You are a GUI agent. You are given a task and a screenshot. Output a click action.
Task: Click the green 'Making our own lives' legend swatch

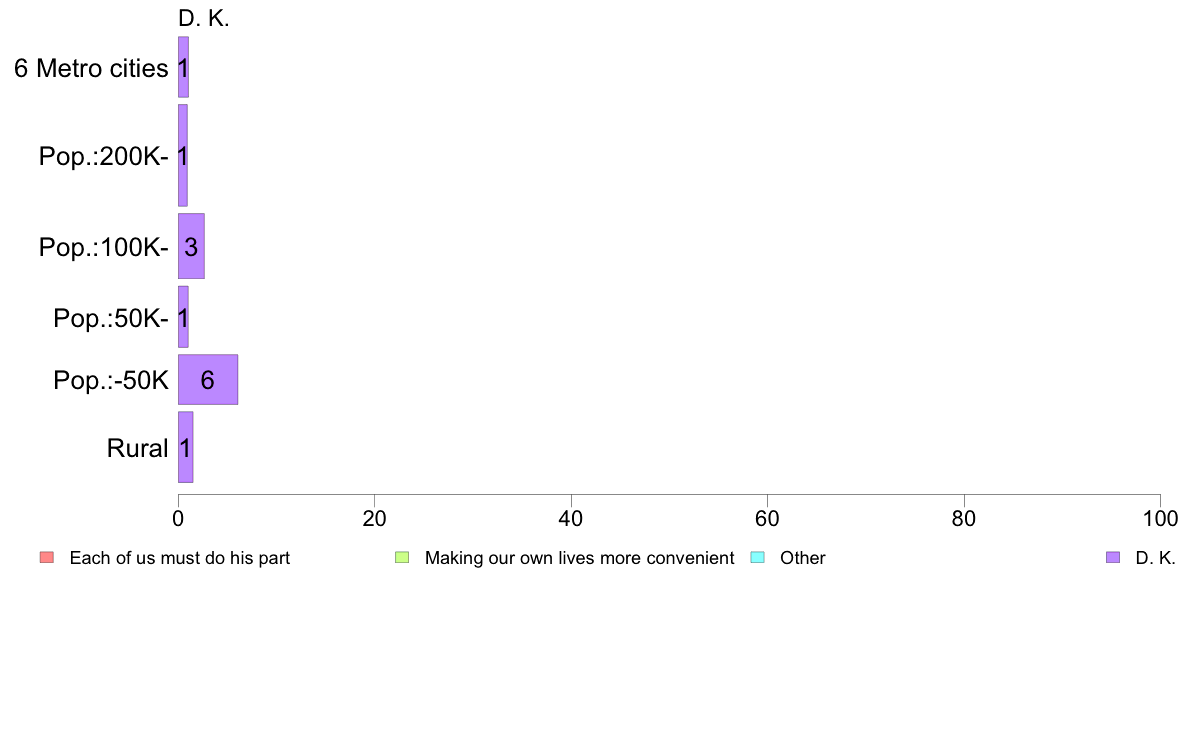point(402,557)
